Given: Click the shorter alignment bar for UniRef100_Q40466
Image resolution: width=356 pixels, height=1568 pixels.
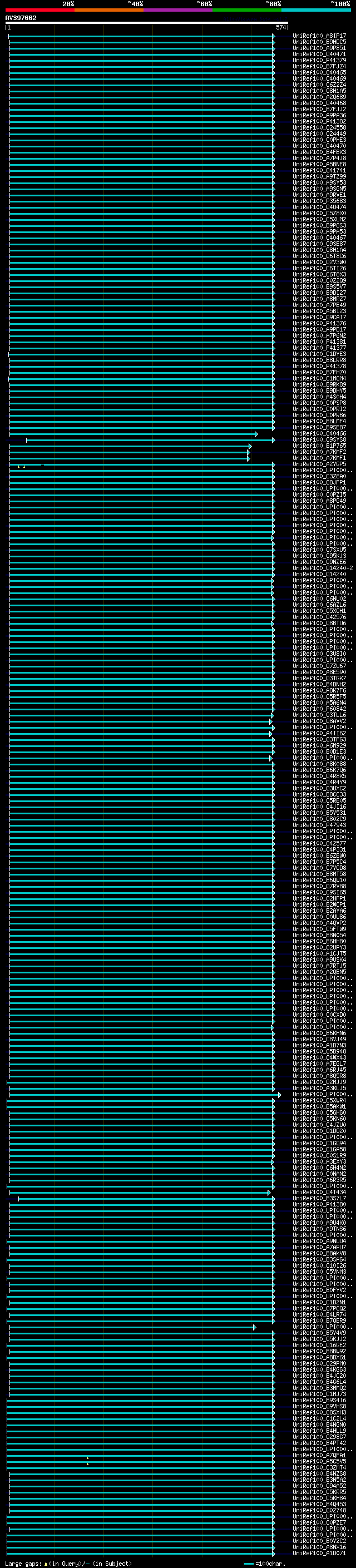Looking at the screenshot, I should pyautogui.click(x=133, y=434).
